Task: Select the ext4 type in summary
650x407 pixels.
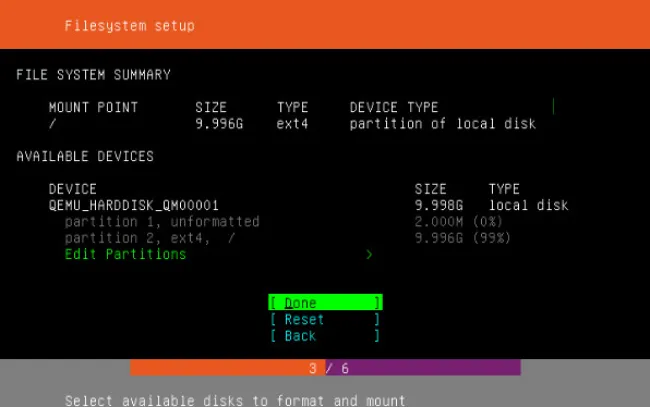Action: pos(292,124)
